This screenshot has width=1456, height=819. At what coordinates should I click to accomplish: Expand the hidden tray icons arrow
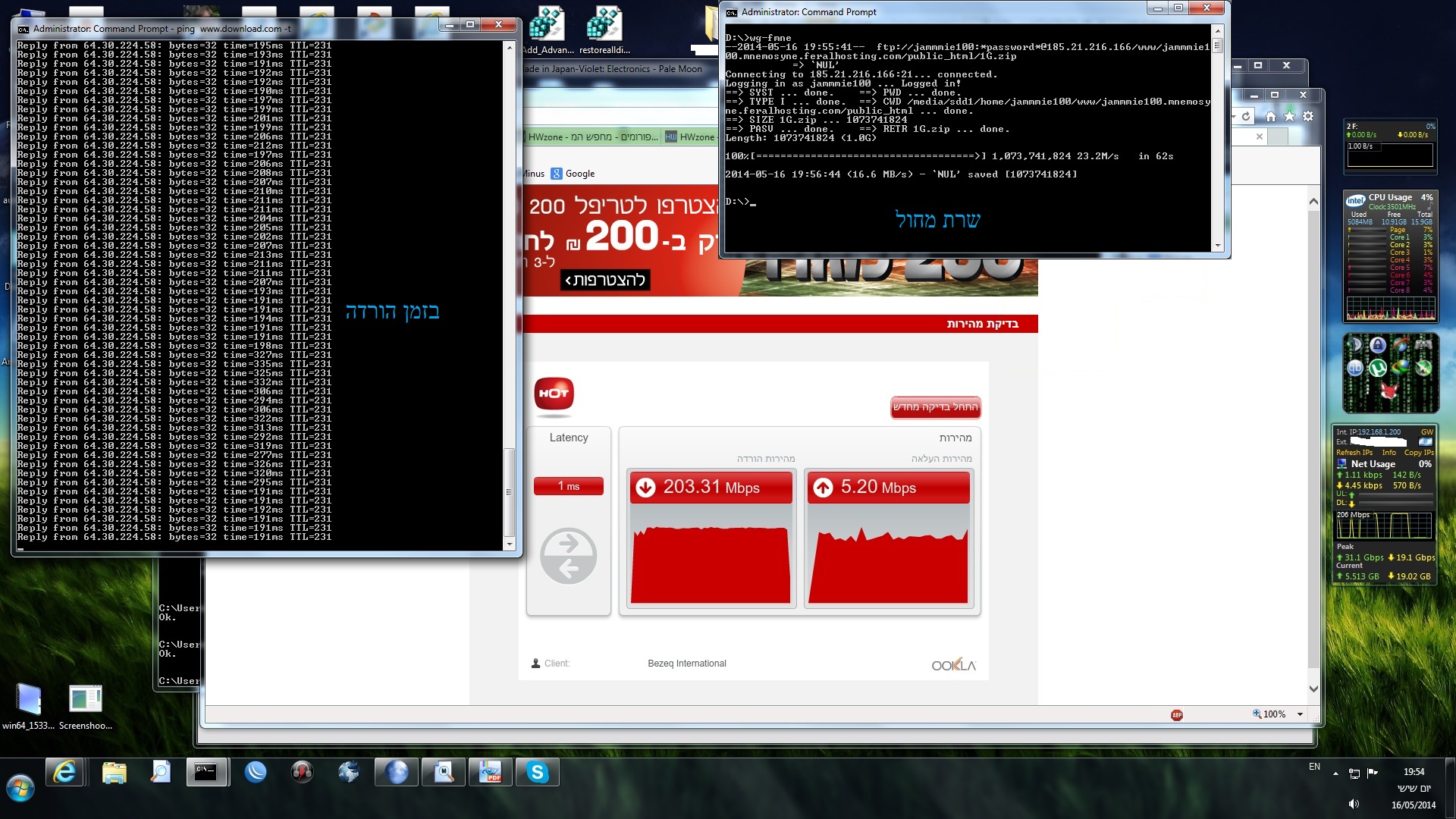pyautogui.click(x=1335, y=773)
